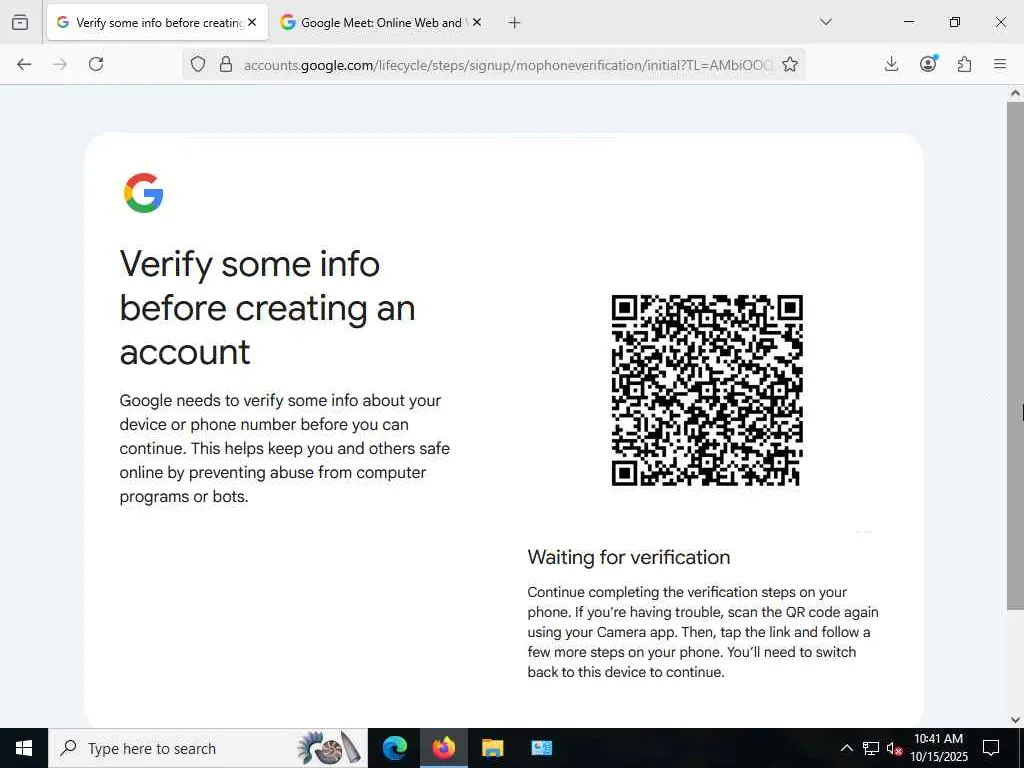
Task: Reload the current page
Action: coord(96,64)
